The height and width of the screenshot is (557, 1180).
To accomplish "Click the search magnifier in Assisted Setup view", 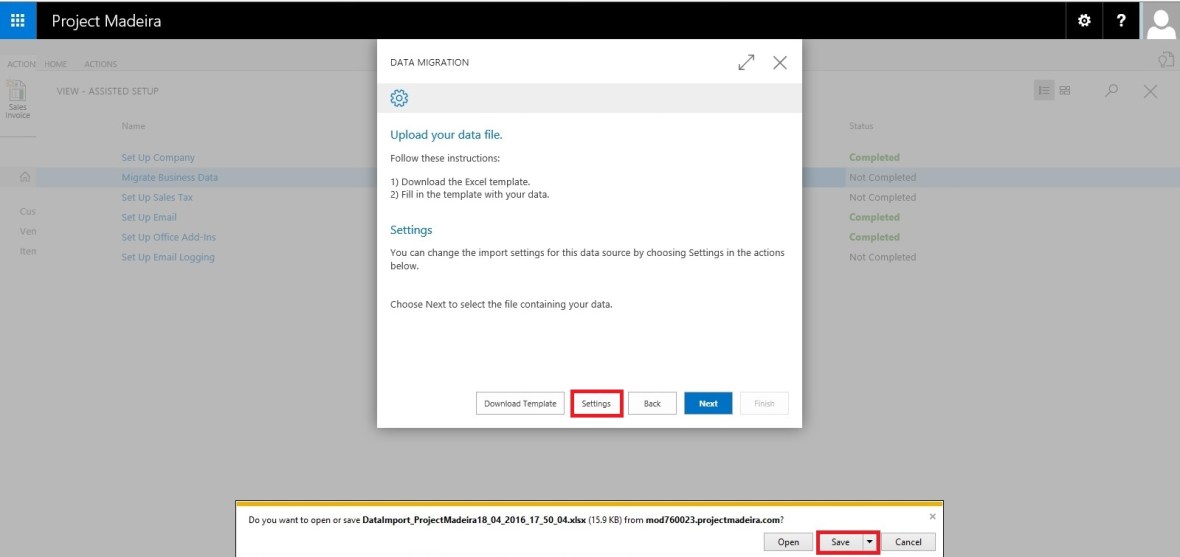I will 1111,91.
